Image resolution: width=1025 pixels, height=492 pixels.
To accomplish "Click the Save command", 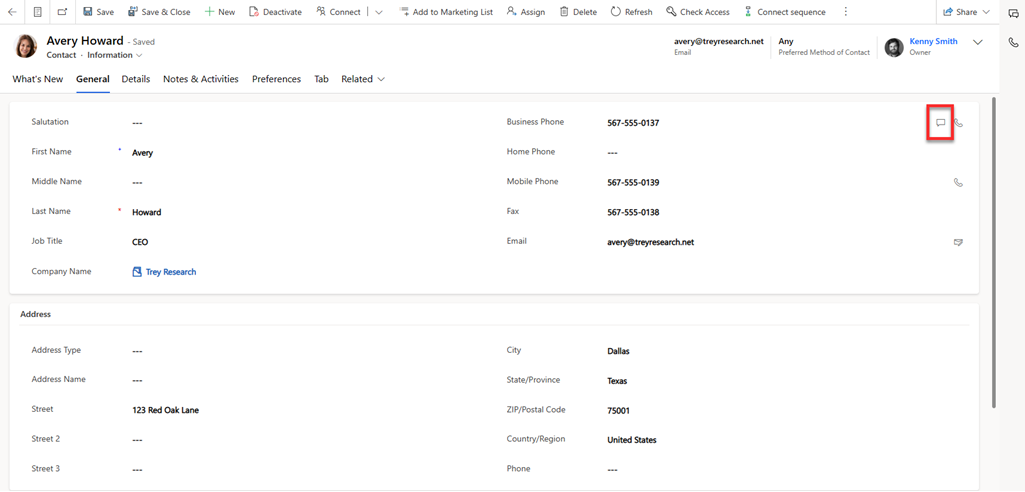I will 98,12.
